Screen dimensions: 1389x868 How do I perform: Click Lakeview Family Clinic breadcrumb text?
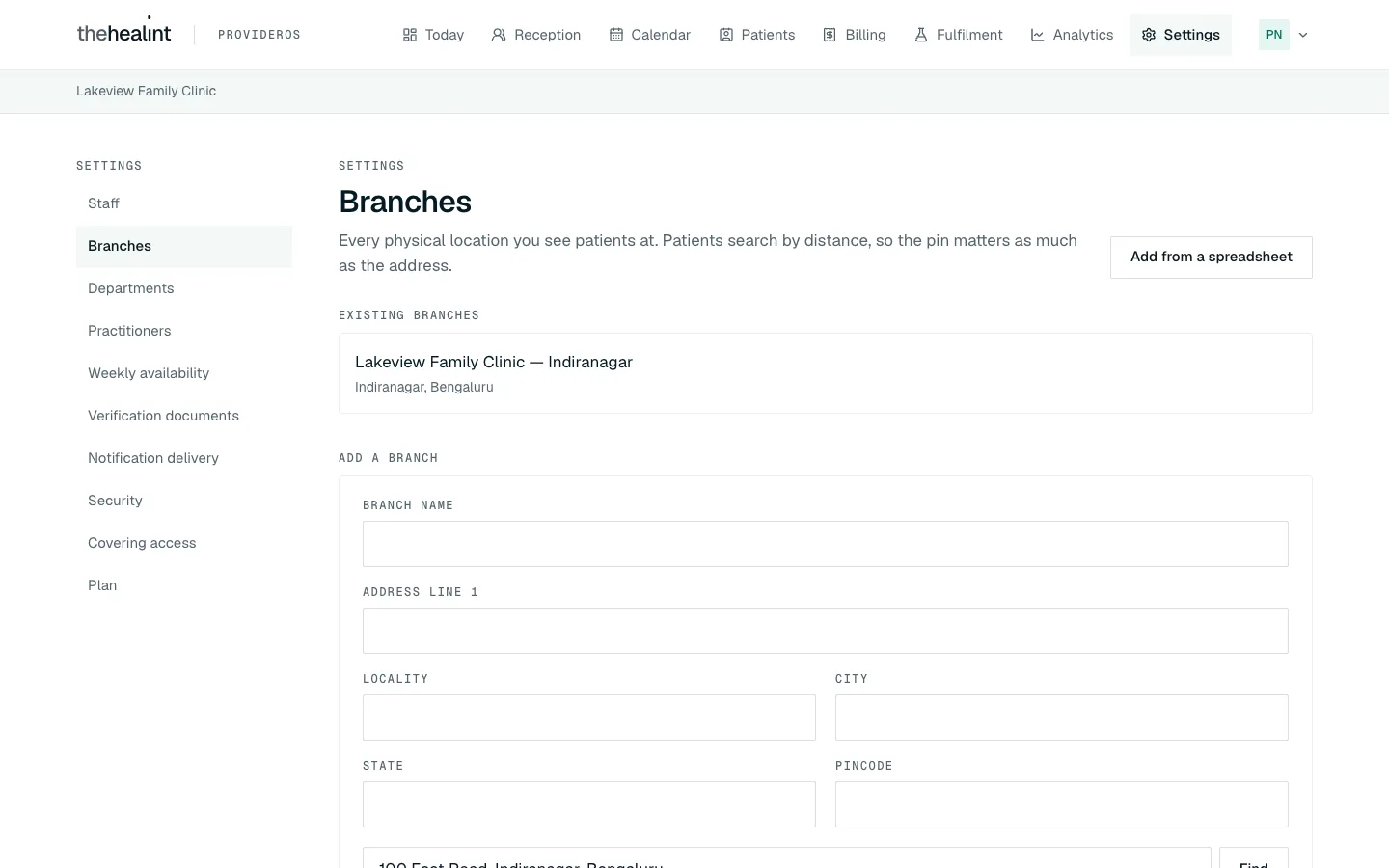pyautogui.click(x=147, y=91)
